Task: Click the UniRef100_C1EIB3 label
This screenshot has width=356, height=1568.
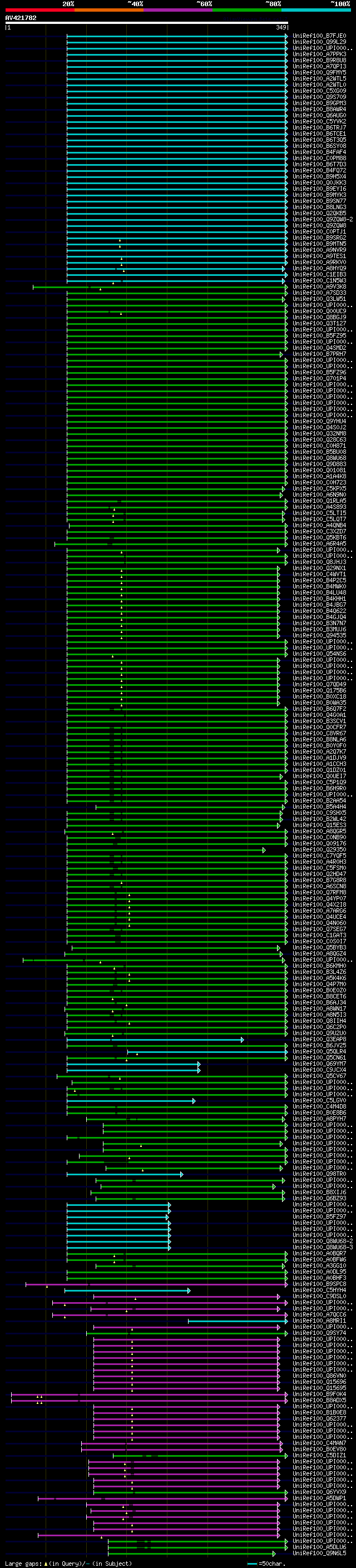Action: pyautogui.click(x=319, y=275)
